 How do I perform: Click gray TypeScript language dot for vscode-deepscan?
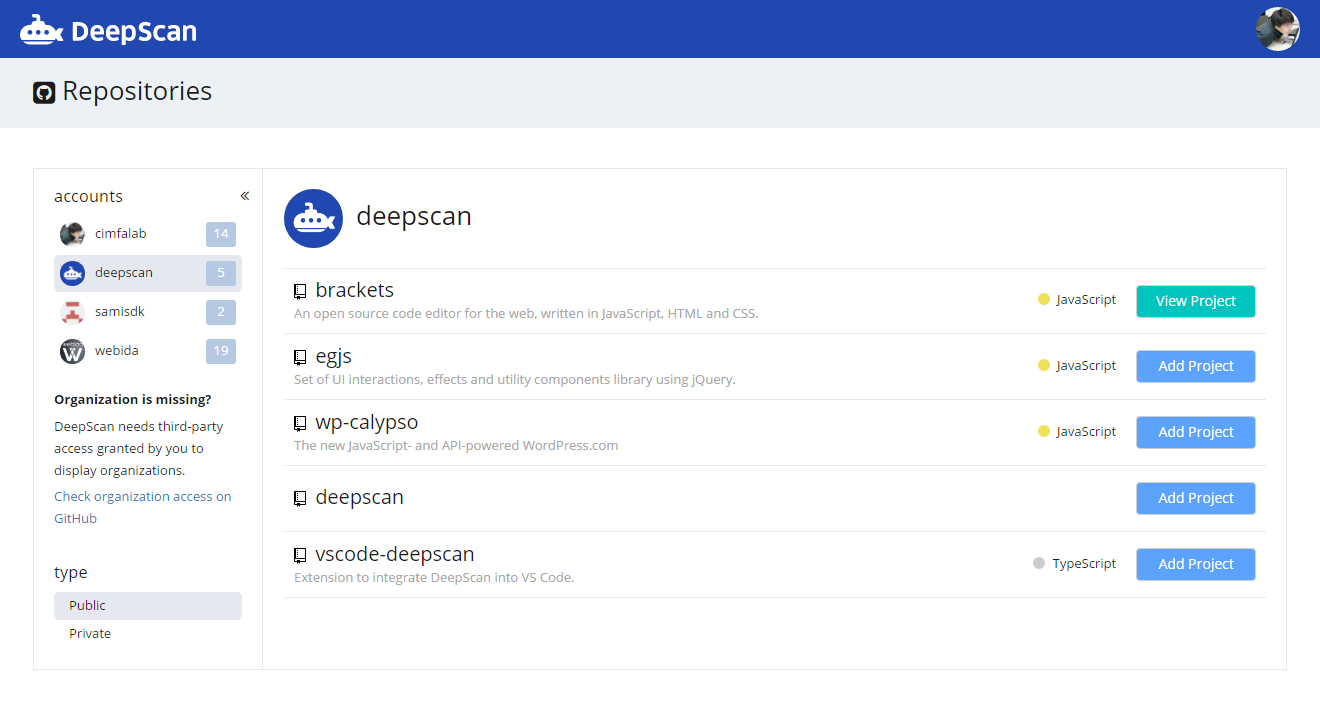pyautogui.click(x=1039, y=563)
